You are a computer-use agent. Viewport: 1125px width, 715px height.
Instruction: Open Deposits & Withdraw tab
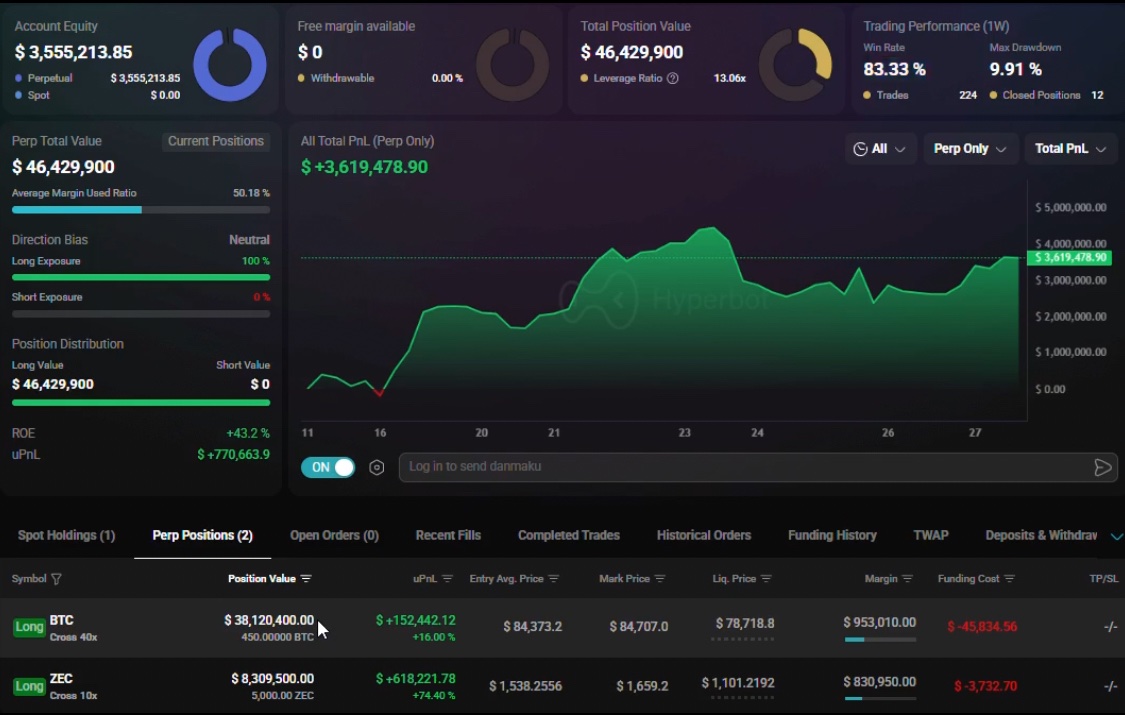[x=1041, y=536]
